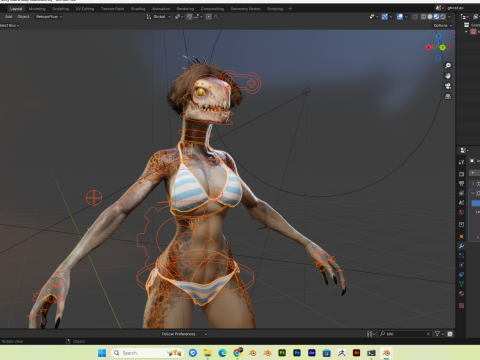480x360 pixels.
Task: Open the Object Constraints properties icon
Action: pyautogui.click(x=461, y=274)
